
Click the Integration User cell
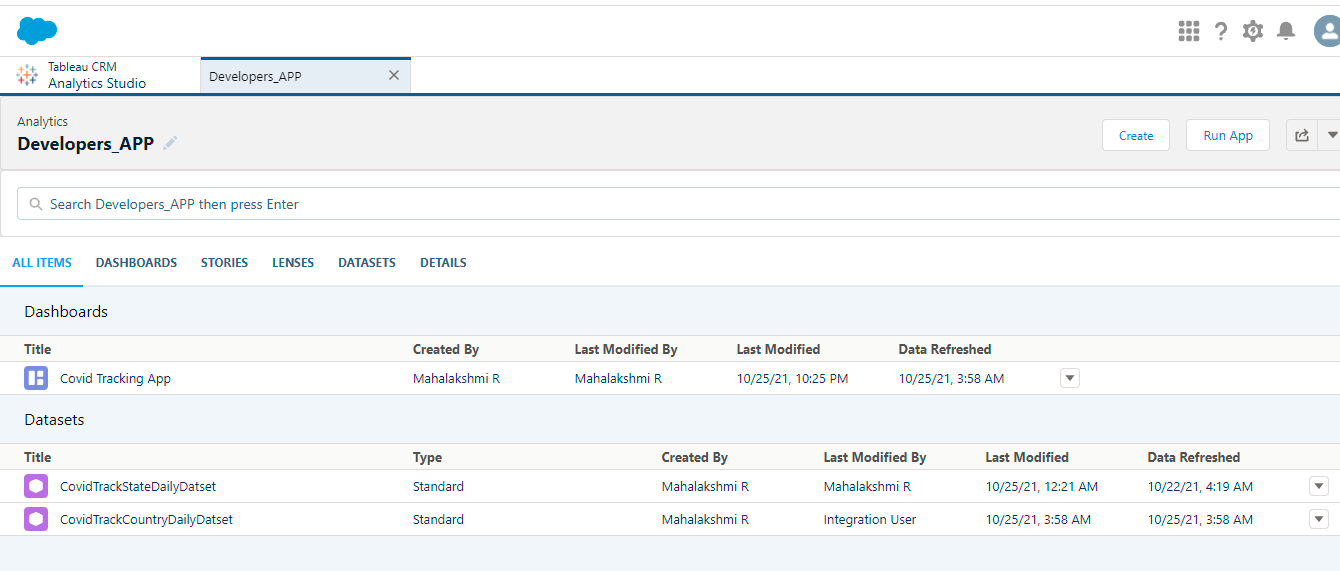pos(870,519)
